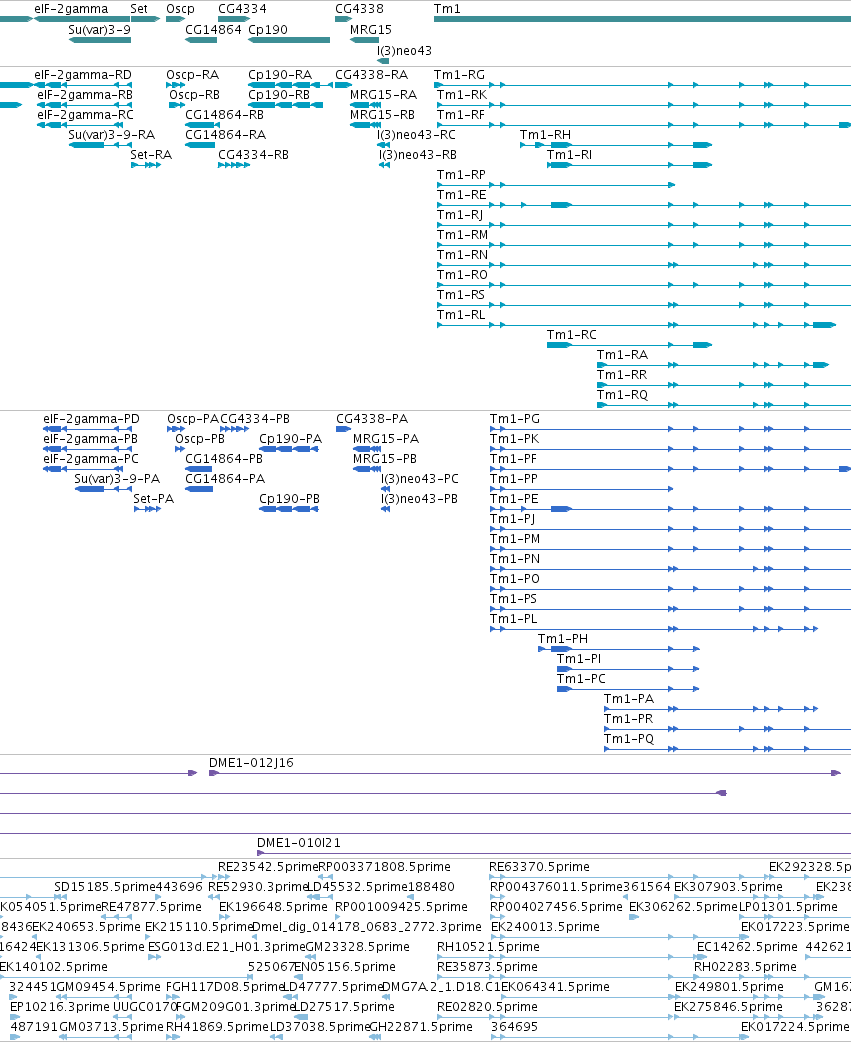Select transcript Tm1-RH
Viewport: 851px width, 1042px height.
(x=545, y=135)
